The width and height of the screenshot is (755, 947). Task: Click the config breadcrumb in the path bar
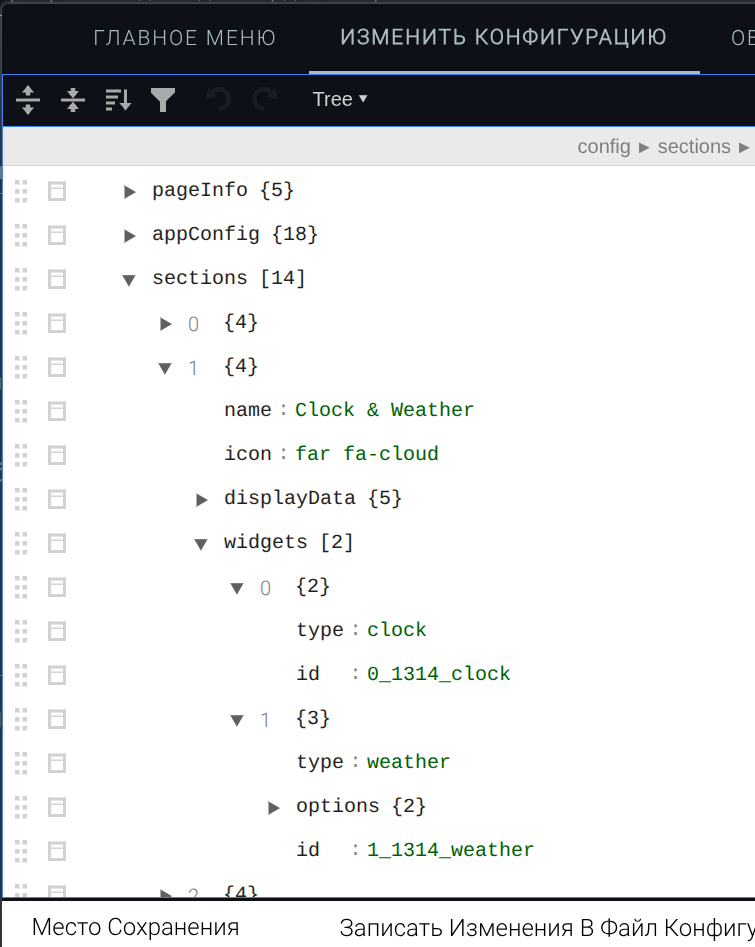(604, 147)
